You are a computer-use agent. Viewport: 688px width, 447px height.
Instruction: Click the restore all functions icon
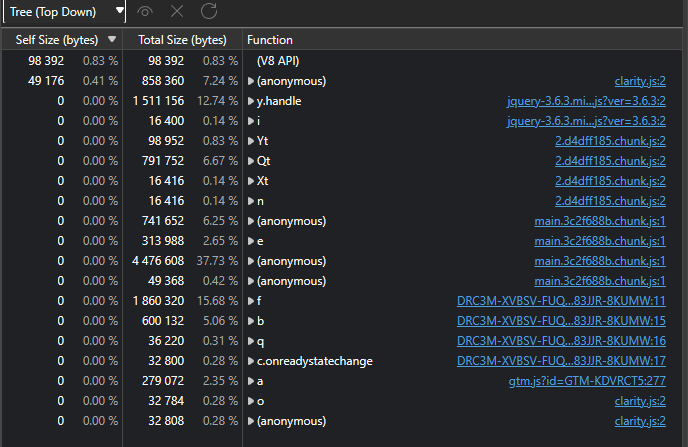(x=208, y=11)
